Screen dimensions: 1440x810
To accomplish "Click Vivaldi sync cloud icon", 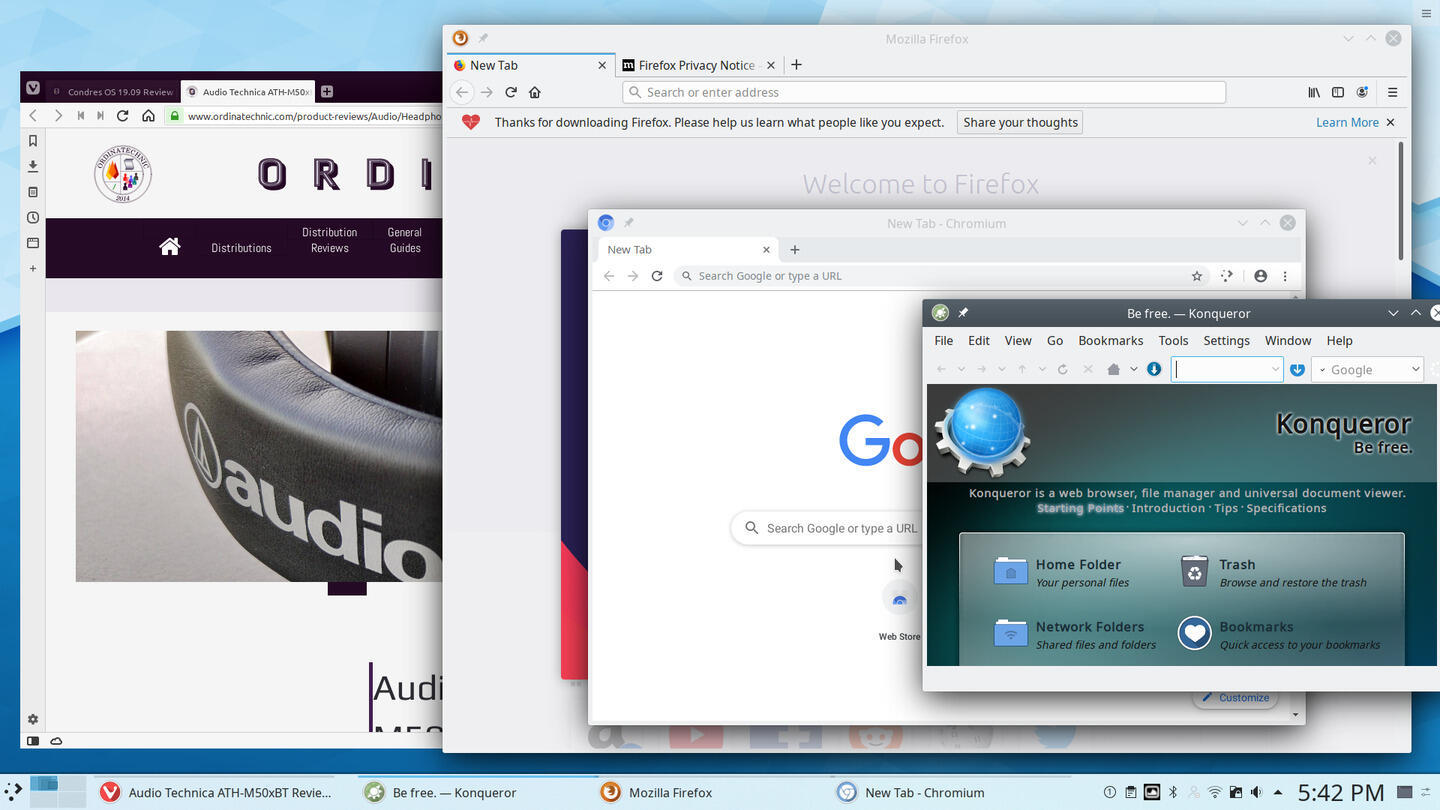I will 56,741.
